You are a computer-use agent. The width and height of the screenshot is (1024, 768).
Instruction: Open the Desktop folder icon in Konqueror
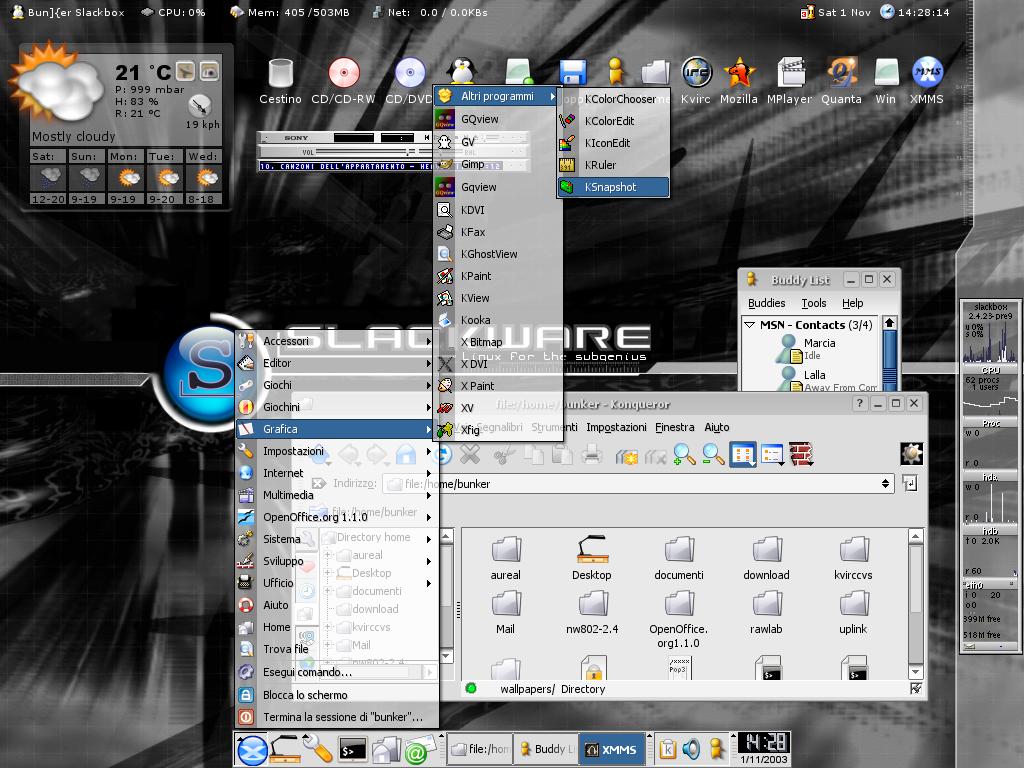[592, 558]
